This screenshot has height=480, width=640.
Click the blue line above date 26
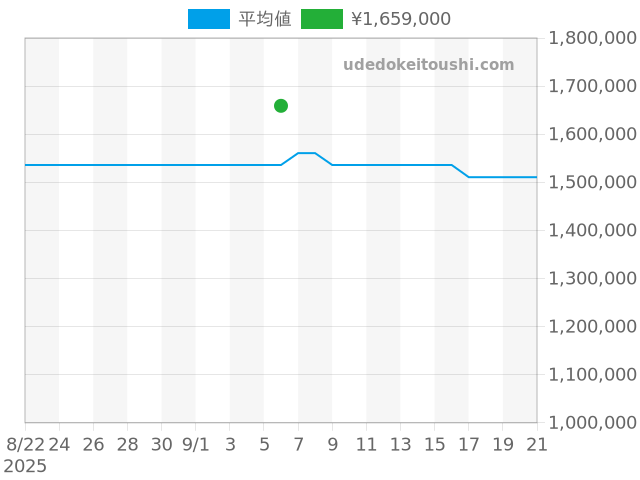(94, 165)
